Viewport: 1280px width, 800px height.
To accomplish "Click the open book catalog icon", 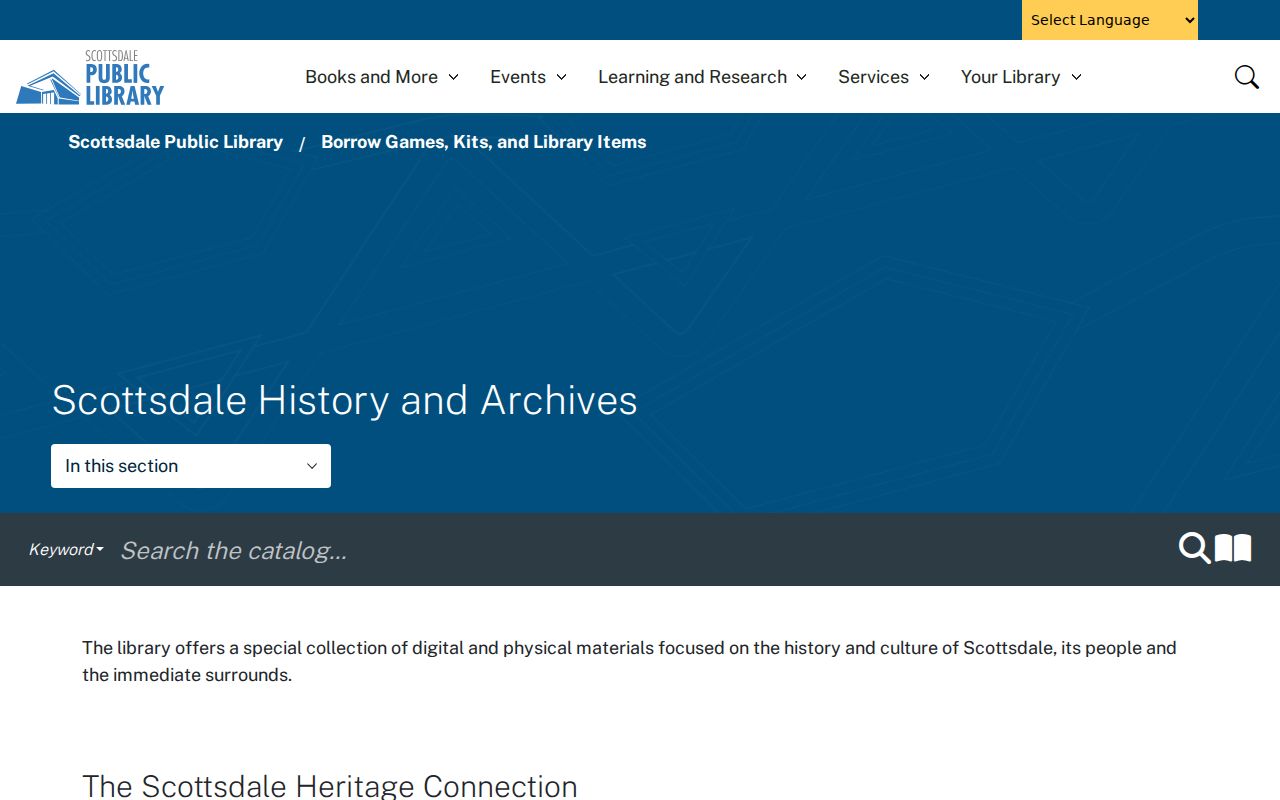I will click(1233, 548).
